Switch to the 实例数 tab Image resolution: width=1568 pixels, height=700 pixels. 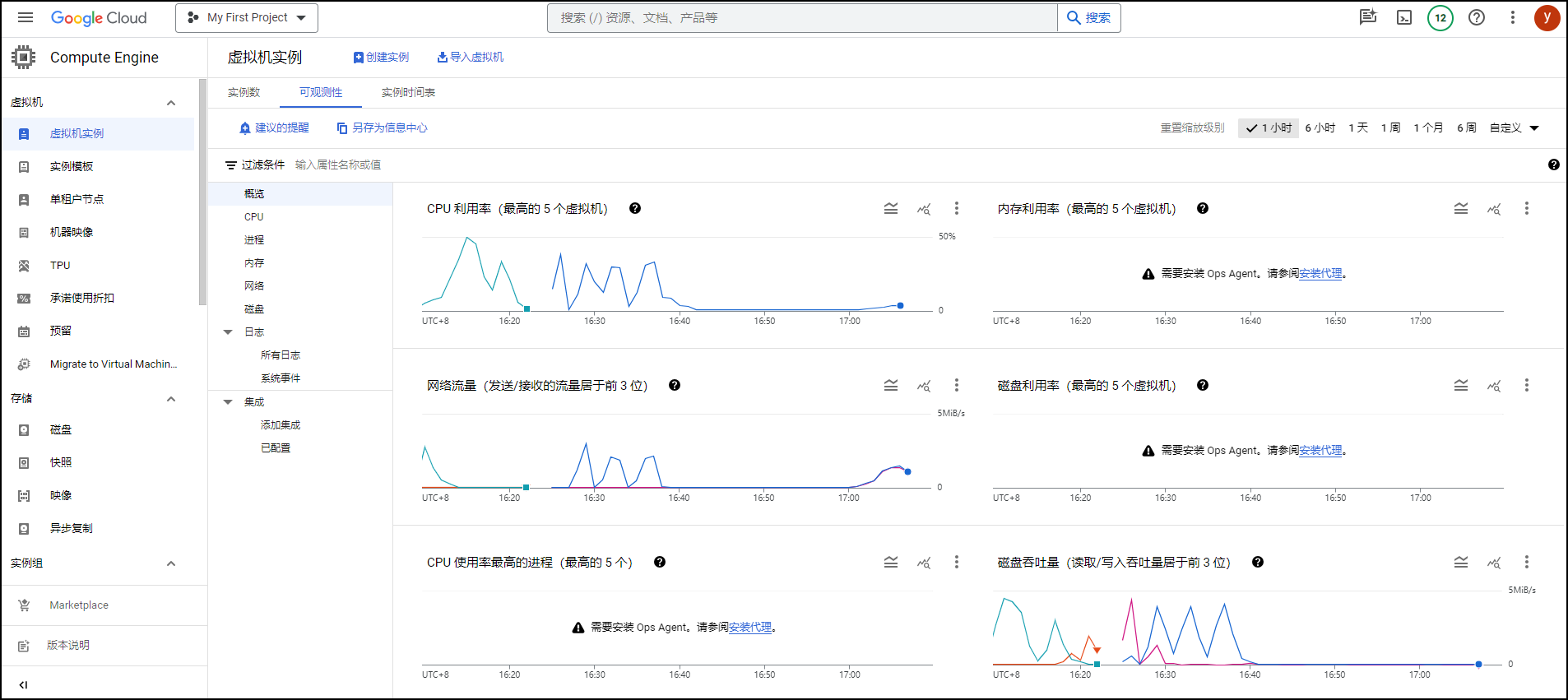(x=244, y=92)
